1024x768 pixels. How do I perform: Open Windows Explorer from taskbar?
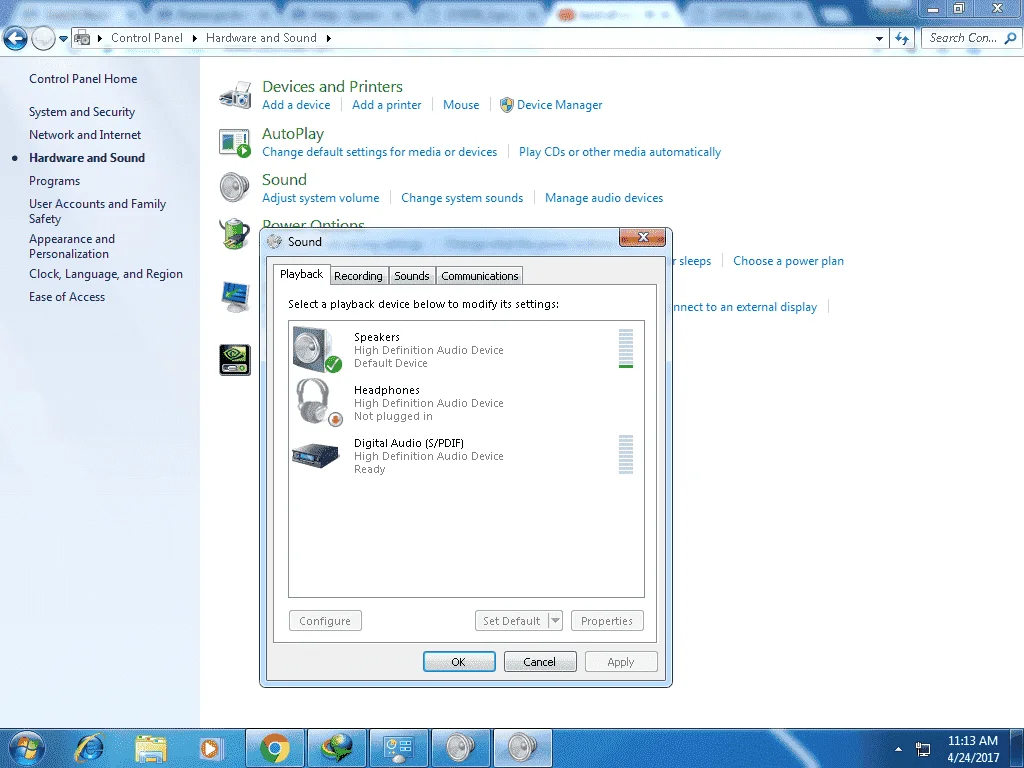pos(151,748)
